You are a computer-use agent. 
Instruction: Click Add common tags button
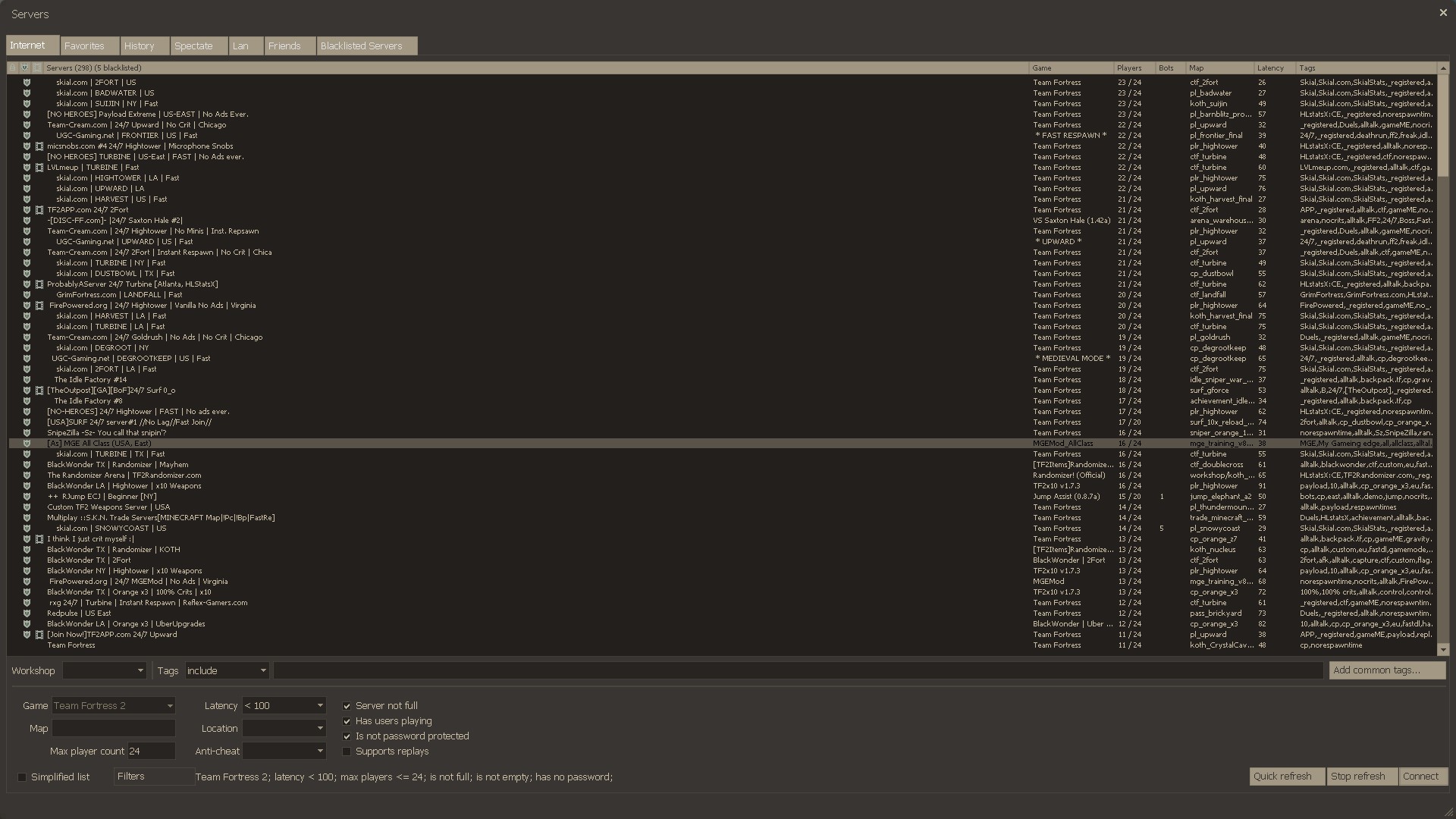coord(1387,670)
